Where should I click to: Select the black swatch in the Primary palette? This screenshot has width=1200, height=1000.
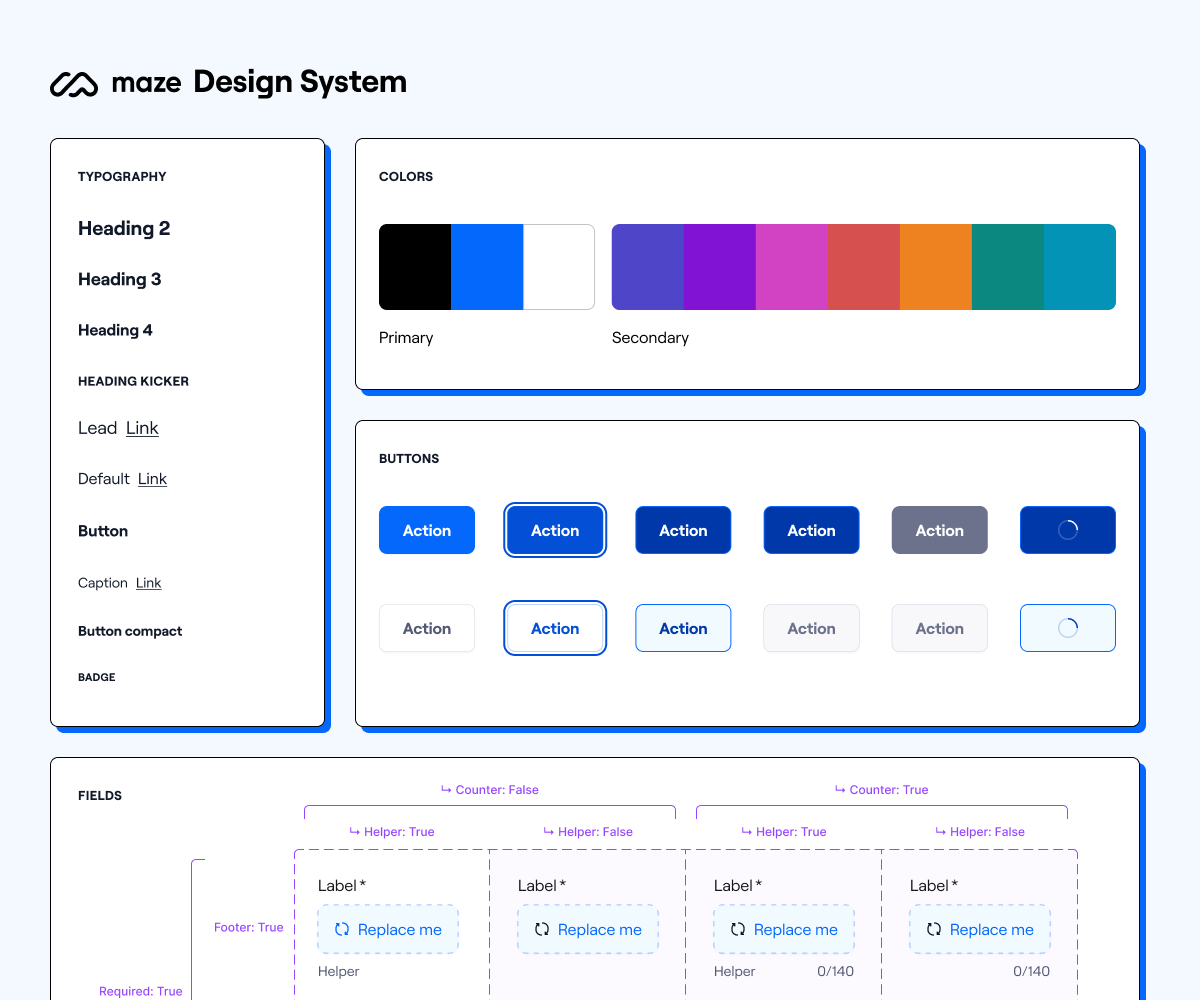point(415,266)
